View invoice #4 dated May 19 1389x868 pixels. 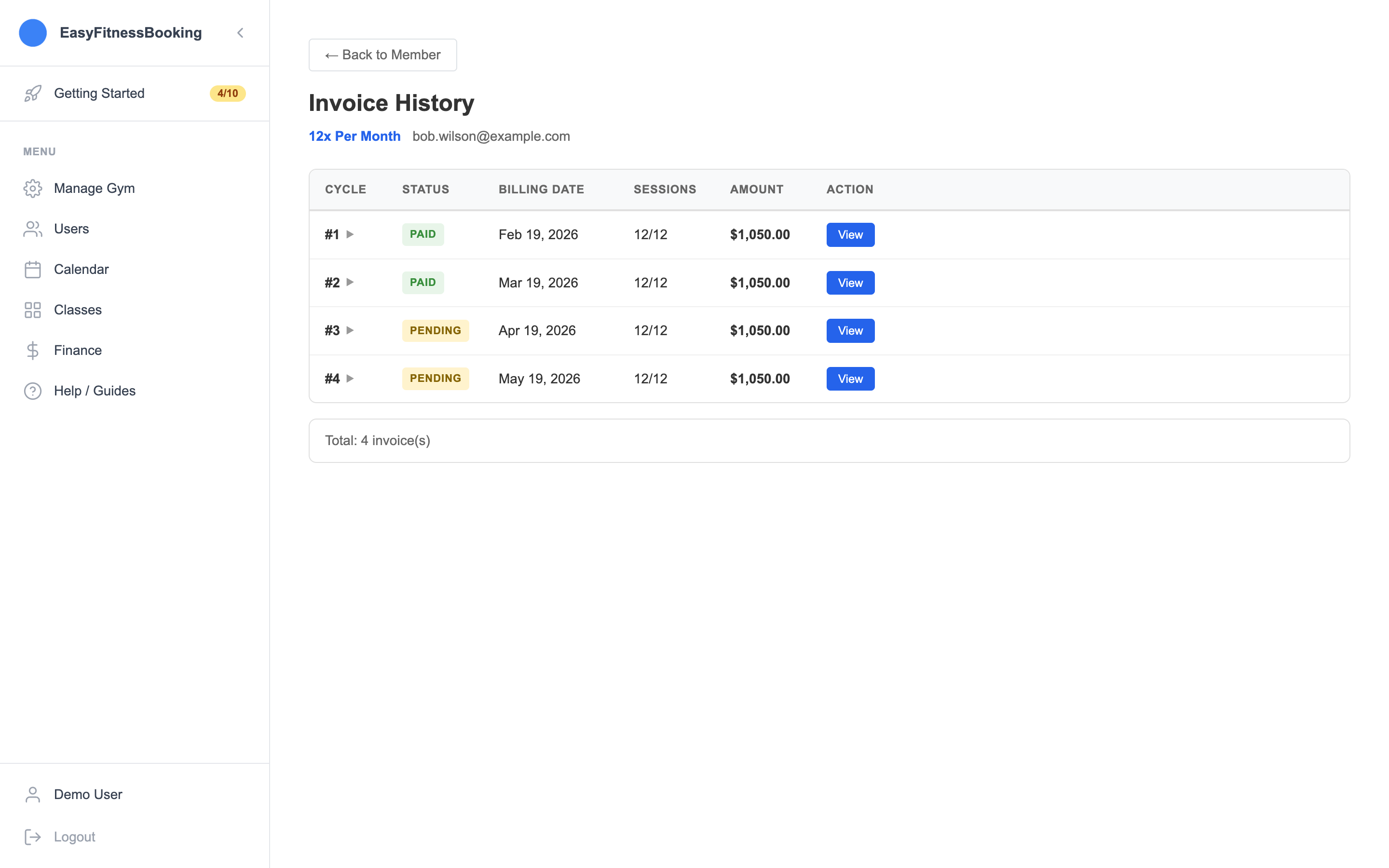pyautogui.click(x=850, y=379)
